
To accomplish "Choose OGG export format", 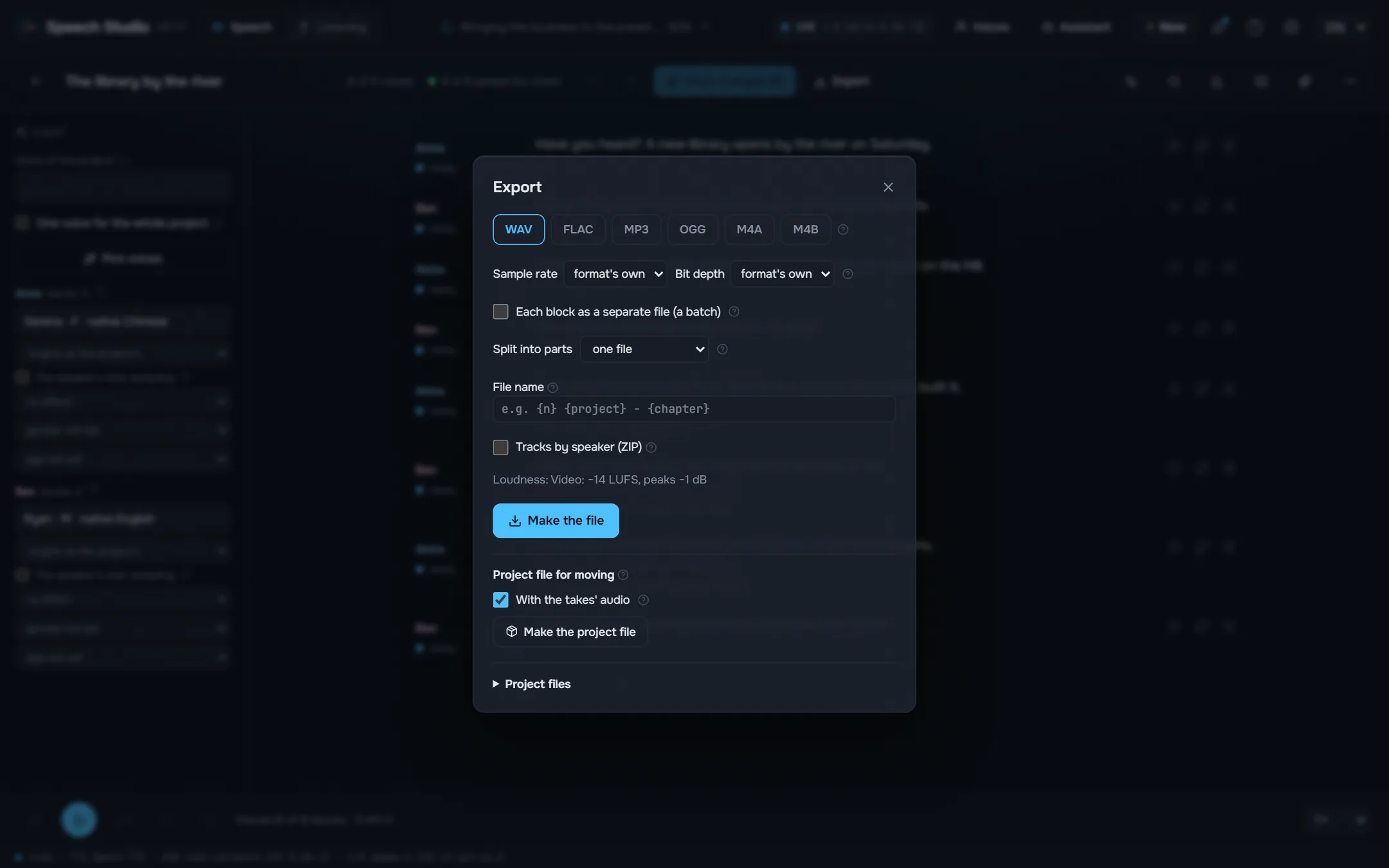I will [692, 230].
